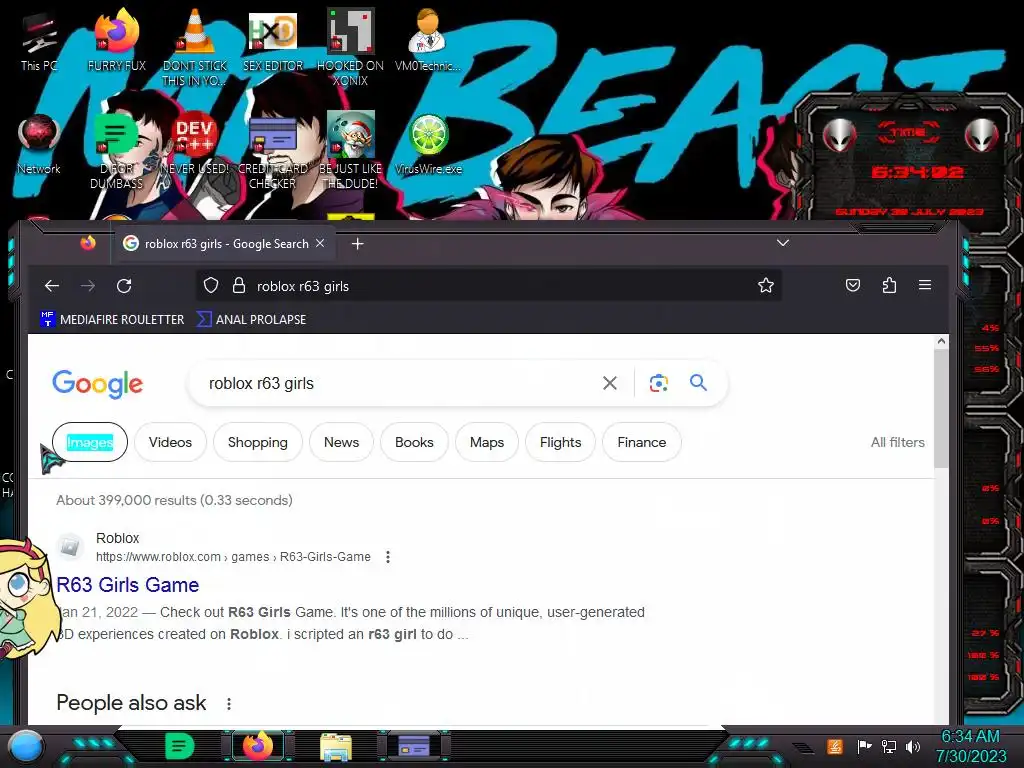The image size is (1024, 768).
Task: Reload the Google search page
Action: 124,285
